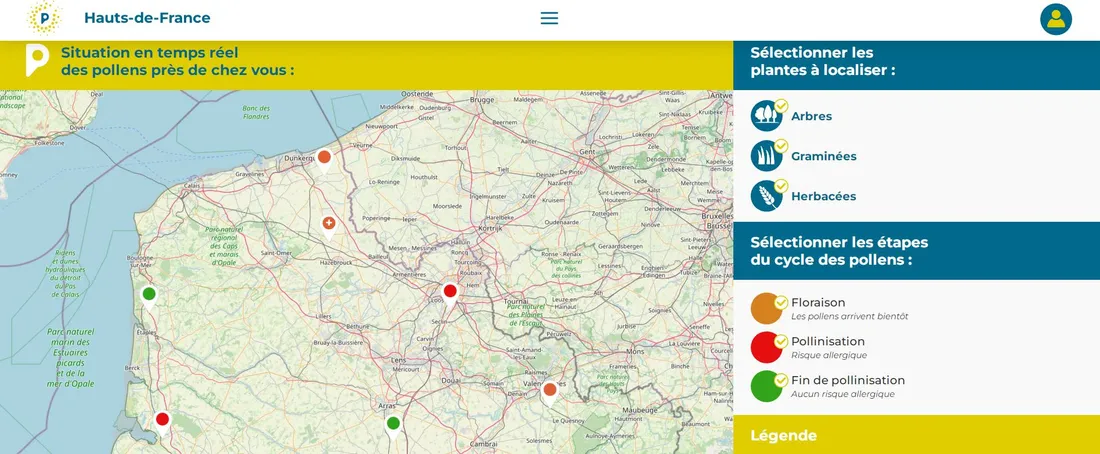Toggle the Graminées grass icon filter
Image resolution: width=1100 pixels, height=454 pixels.
[766, 156]
